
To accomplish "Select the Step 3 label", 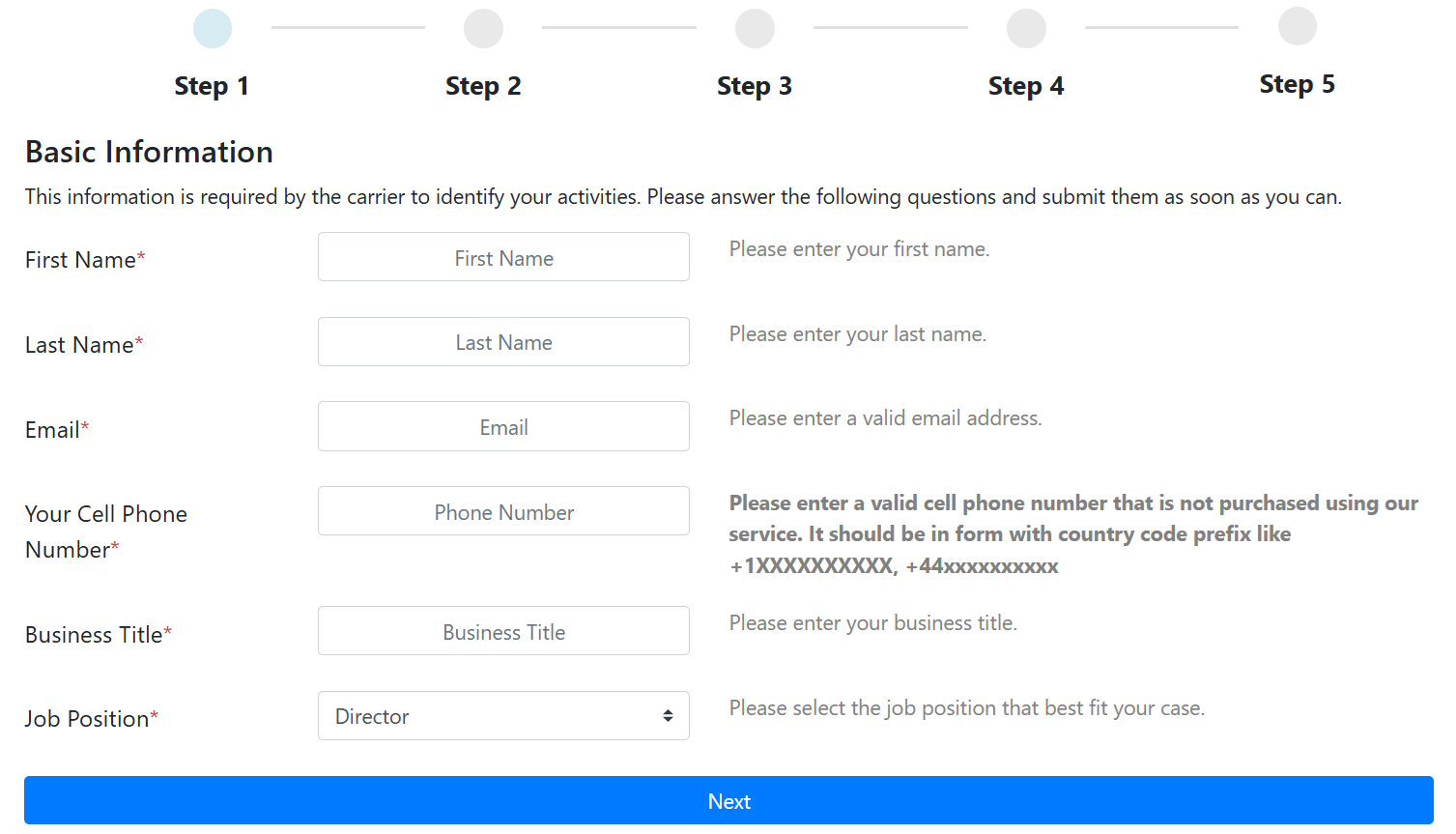I will click(755, 86).
